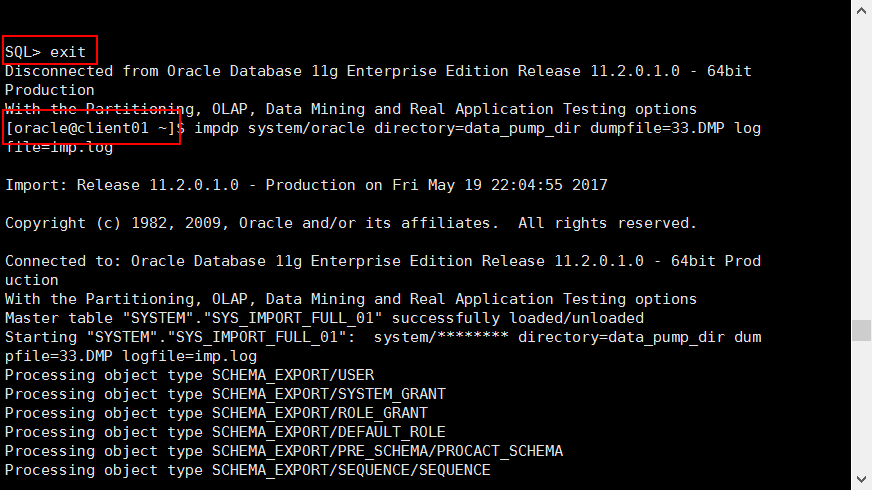Click the 'Master table' successfully loaded line
The image size is (872, 490).
click(324, 318)
